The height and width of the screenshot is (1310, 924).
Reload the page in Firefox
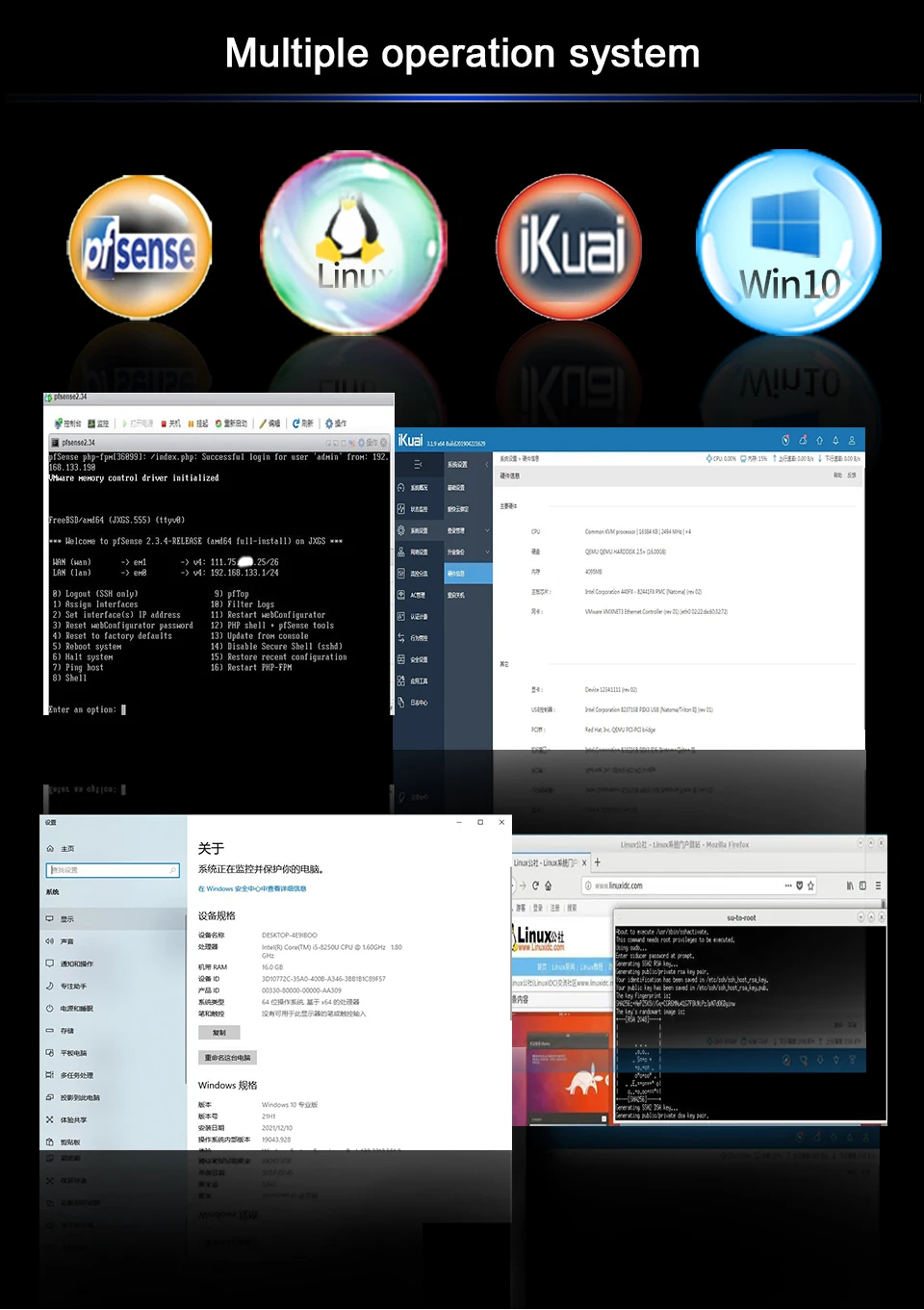[535, 886]
